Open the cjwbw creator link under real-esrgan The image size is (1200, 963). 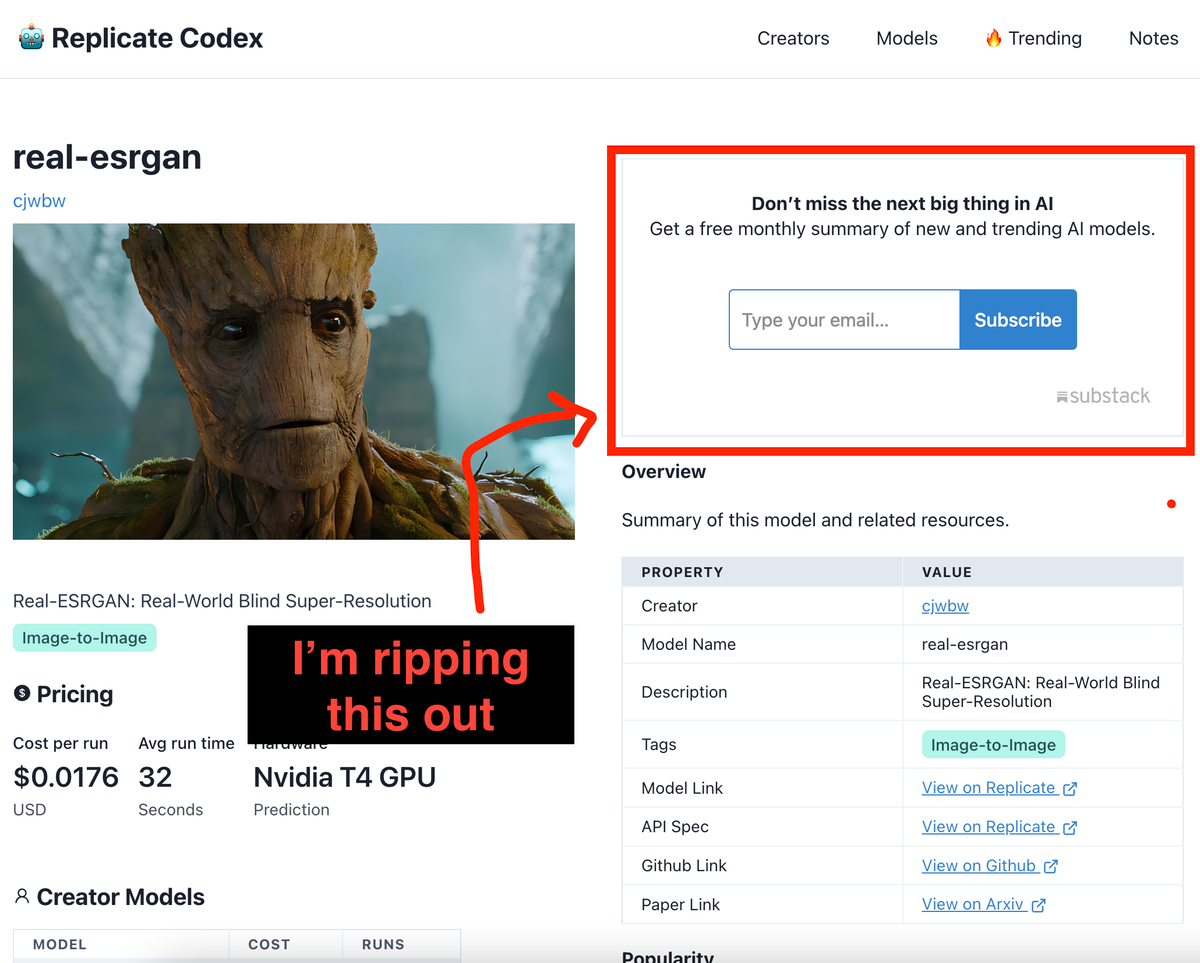tap(39, 200)
